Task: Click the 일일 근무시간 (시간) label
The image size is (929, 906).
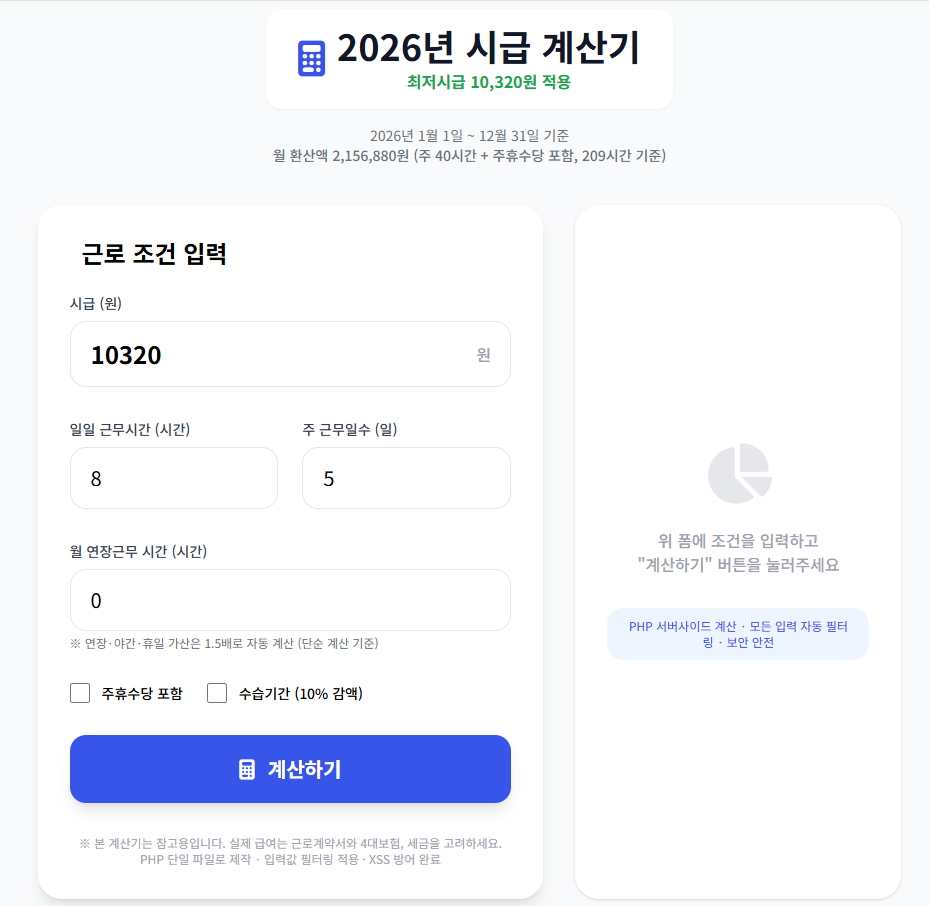Action: (x=130, y=430)
